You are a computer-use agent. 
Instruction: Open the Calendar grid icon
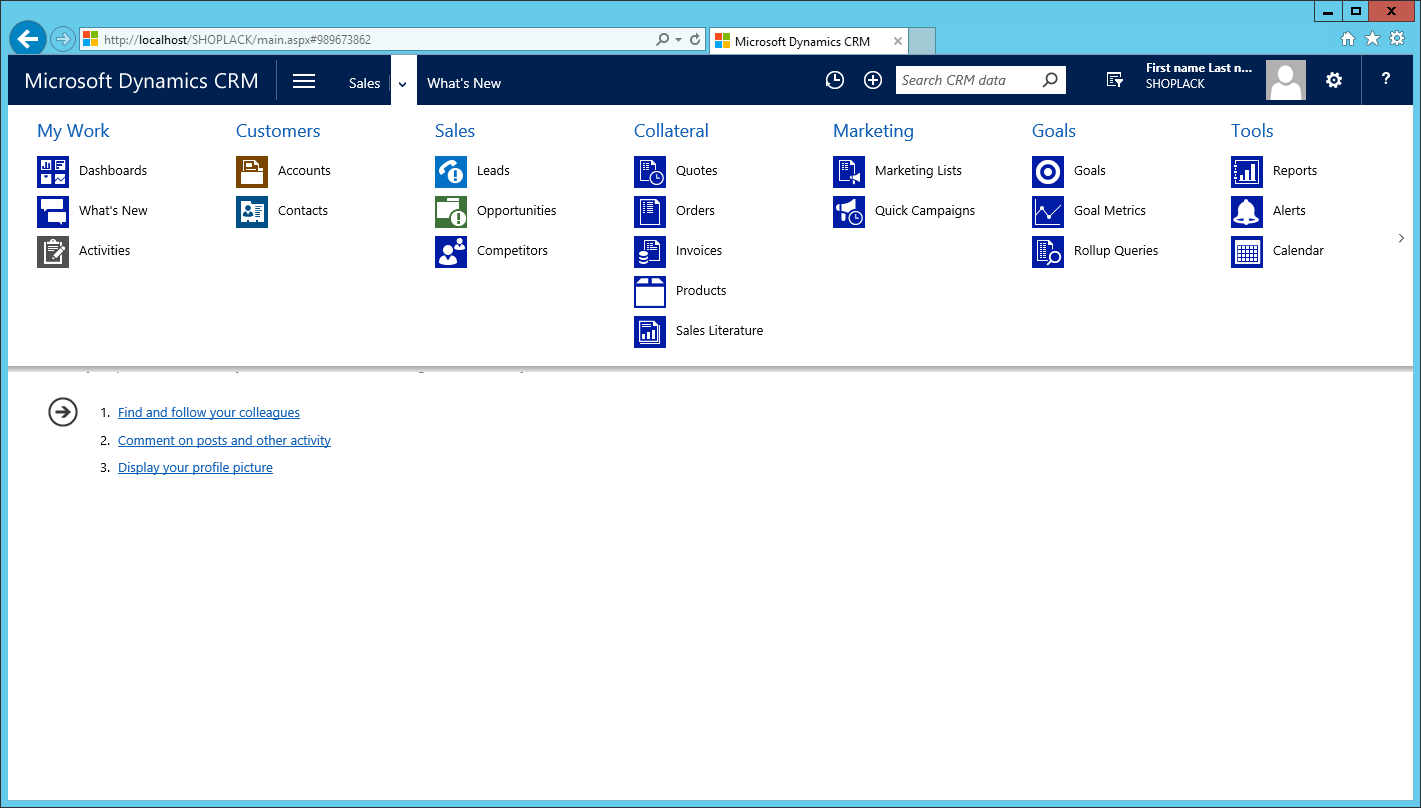[x=1247, y=252]
